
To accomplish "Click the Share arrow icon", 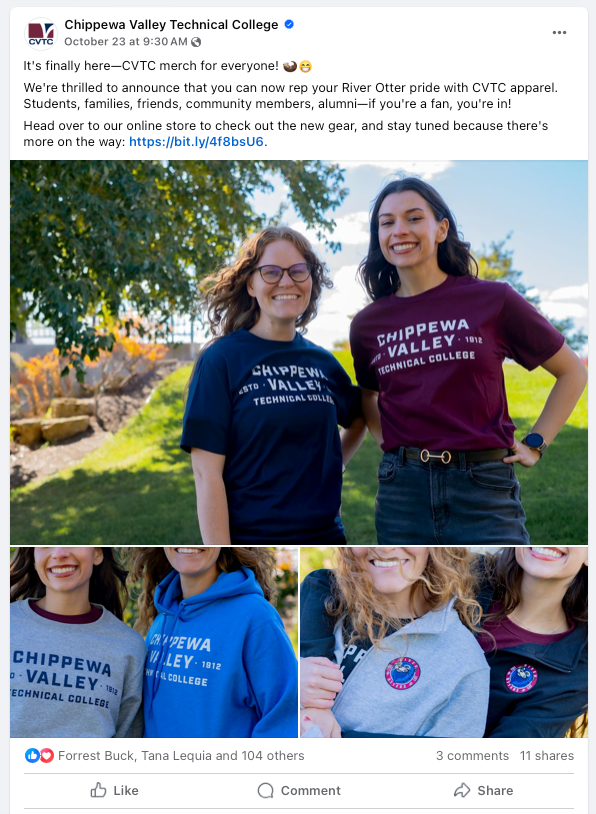I will (462, 790).
